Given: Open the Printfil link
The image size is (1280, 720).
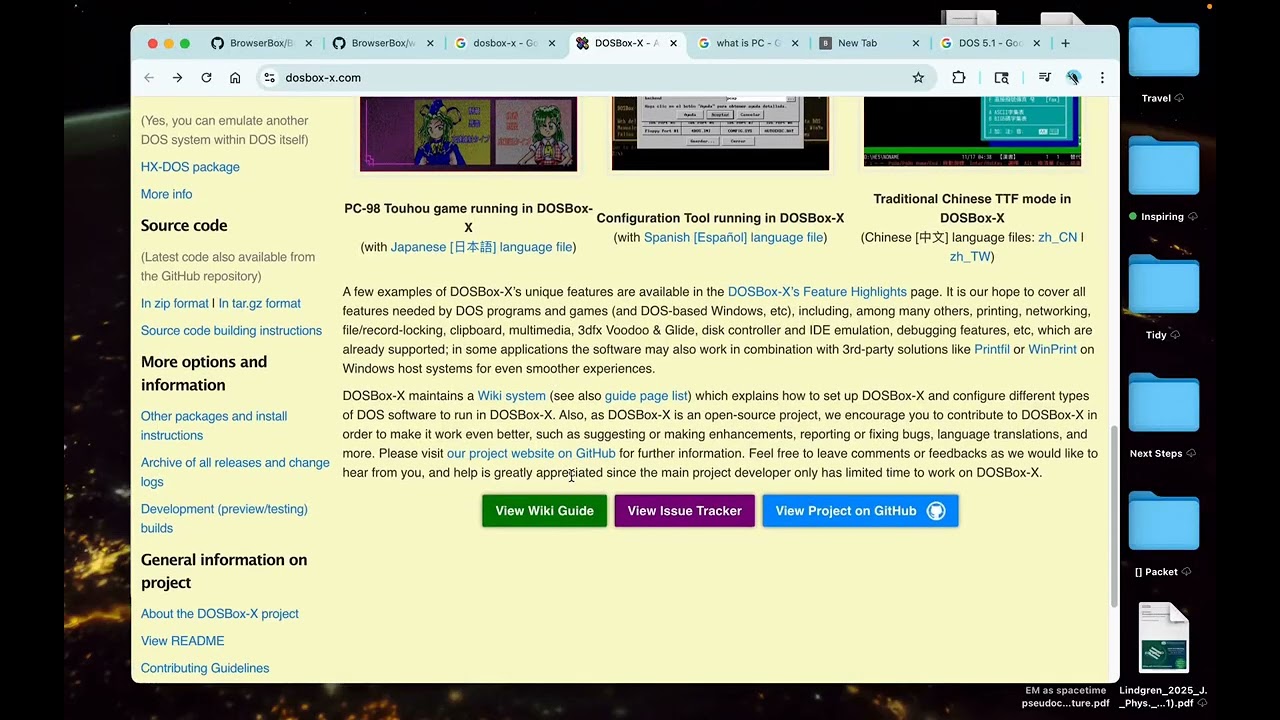Looking at the screenshot, I should click(992, 349).
